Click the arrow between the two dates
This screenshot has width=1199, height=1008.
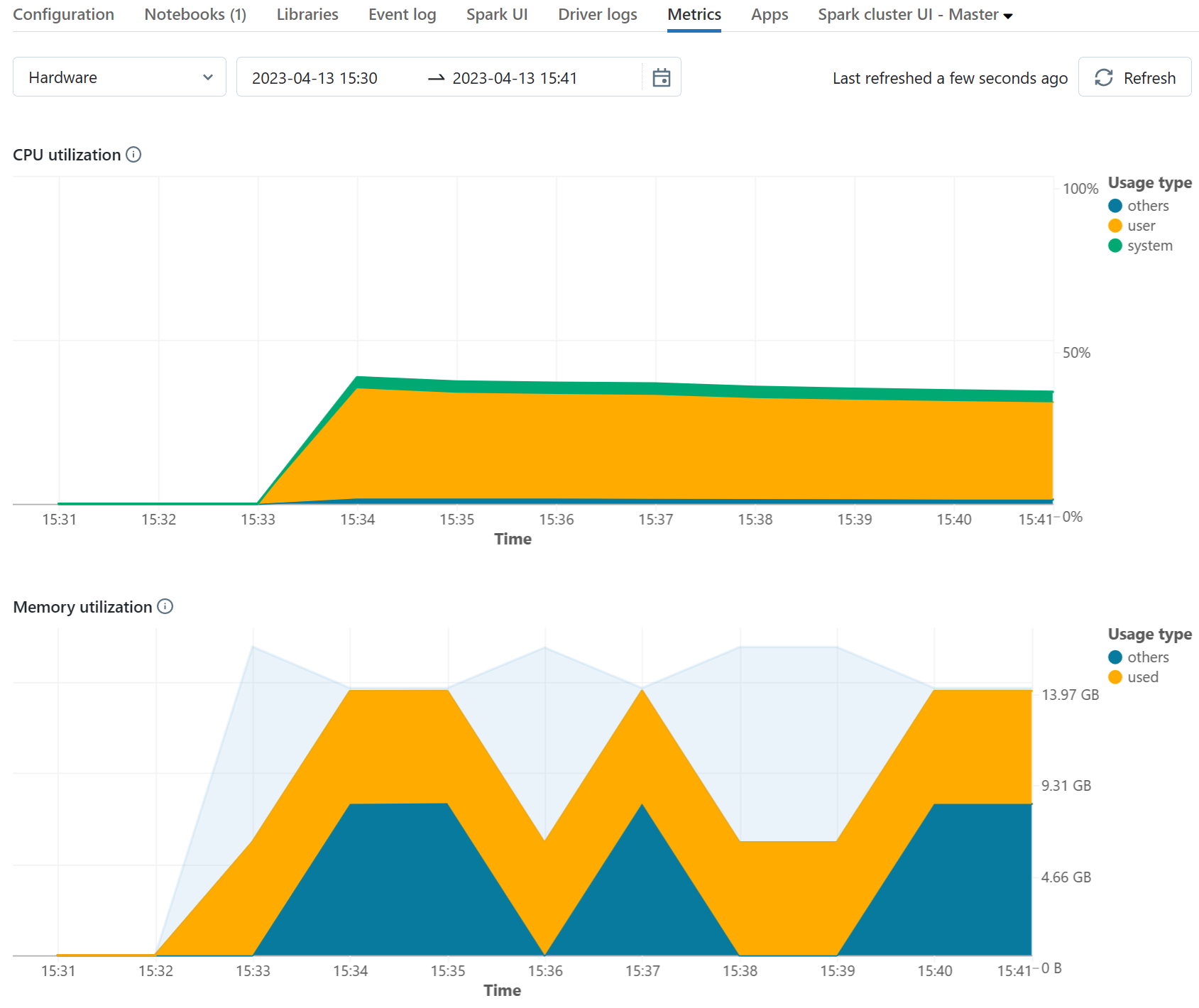436,78
